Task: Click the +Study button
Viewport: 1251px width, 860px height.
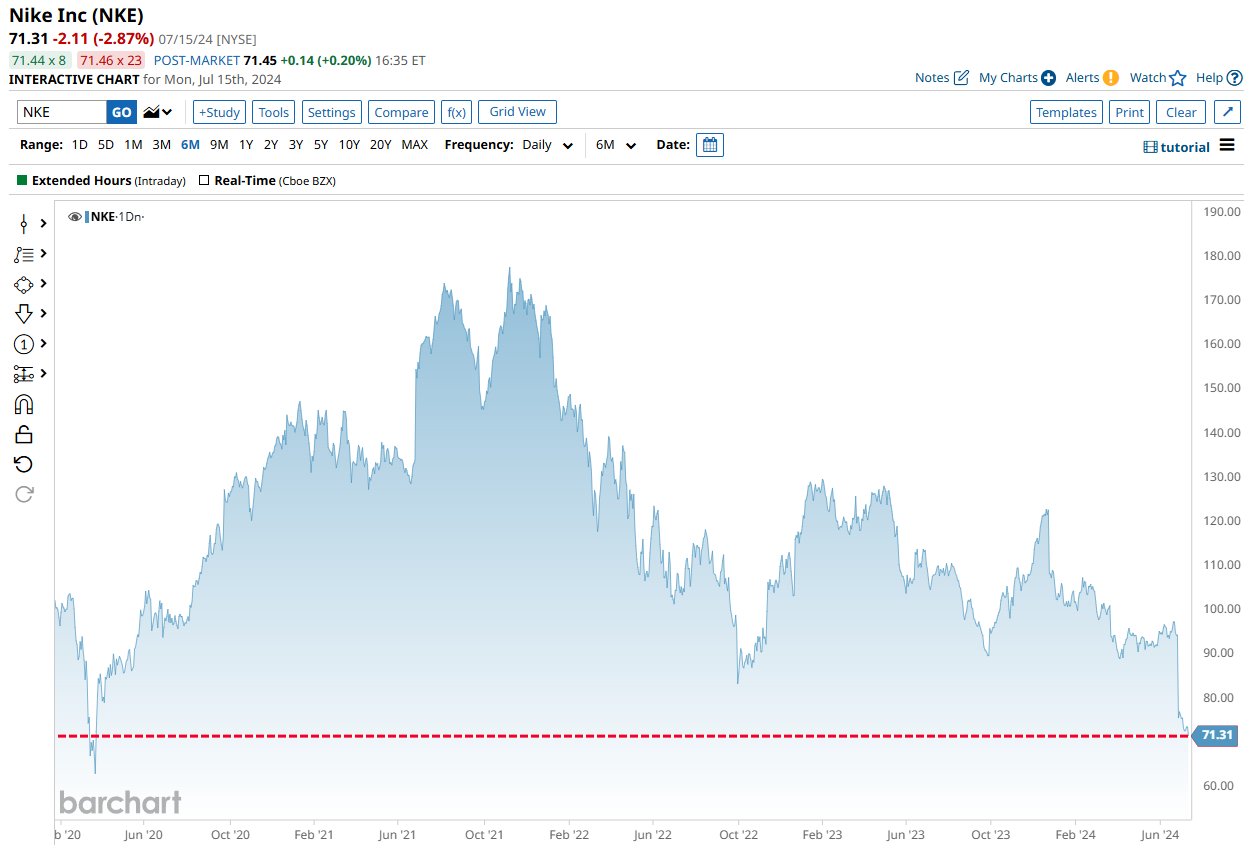Action: pos(219,112)
